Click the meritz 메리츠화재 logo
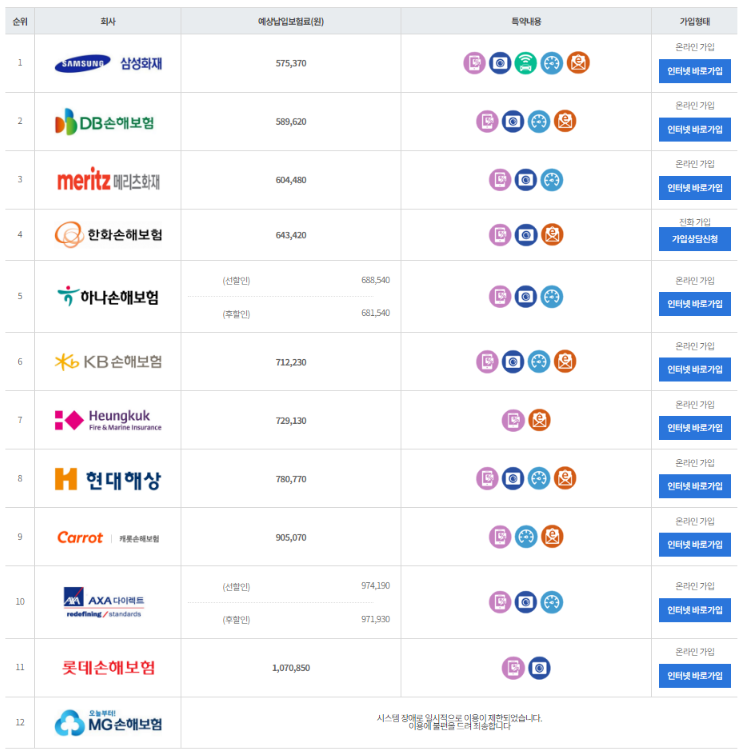 click(109, 180)
